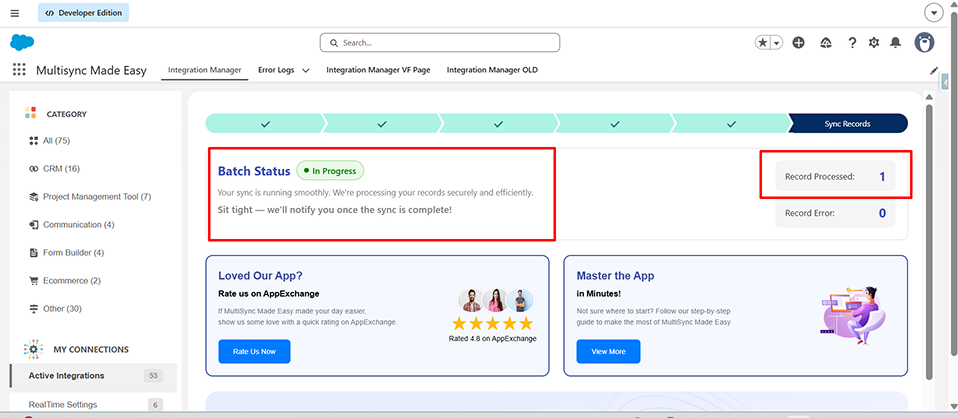
Task: Click the Batch Status heading
Action: coord(254,171)
